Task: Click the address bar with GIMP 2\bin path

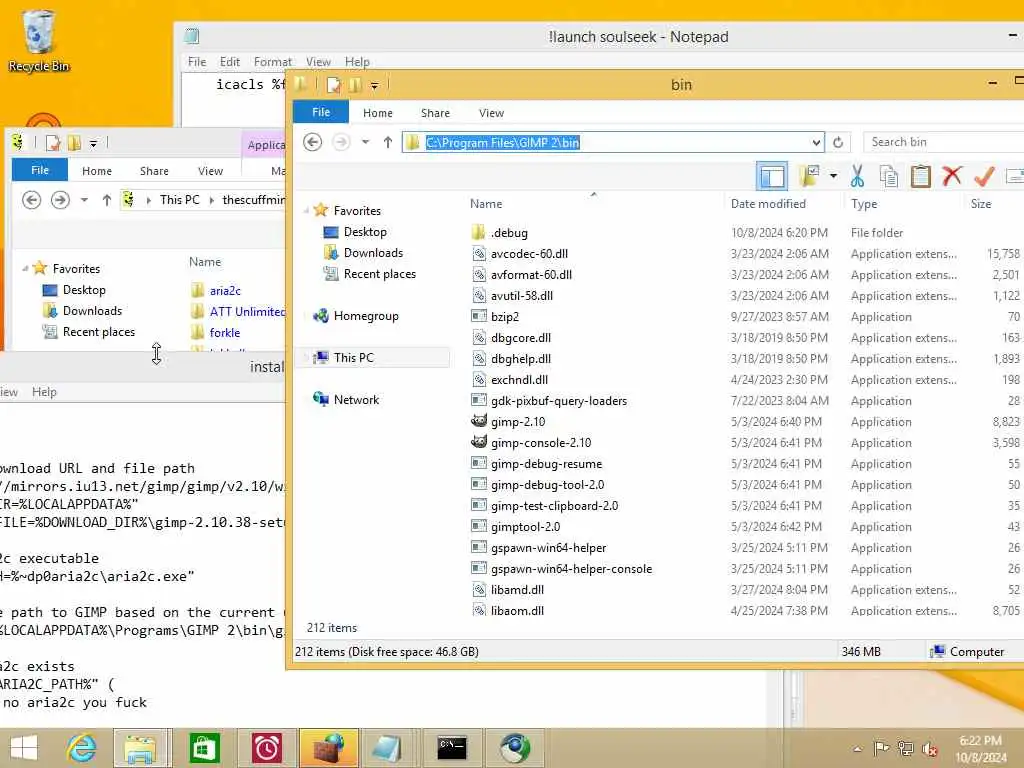Action: point(612,142)
